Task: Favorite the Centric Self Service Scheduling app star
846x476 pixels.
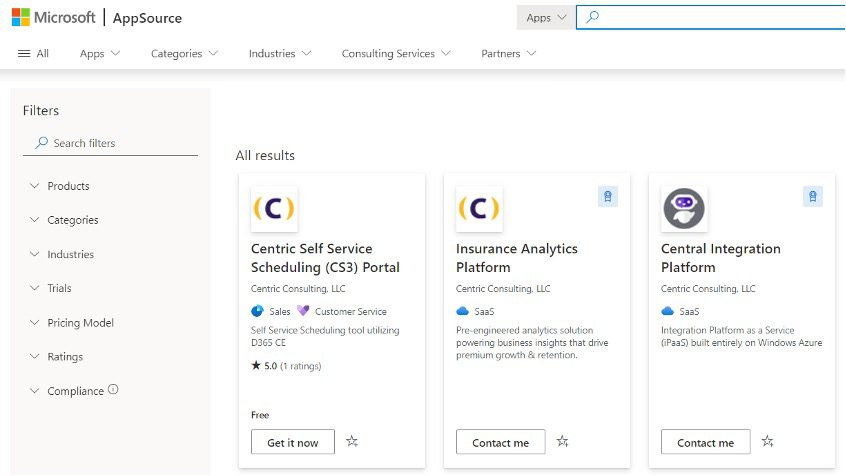Action: click(352, 441)
